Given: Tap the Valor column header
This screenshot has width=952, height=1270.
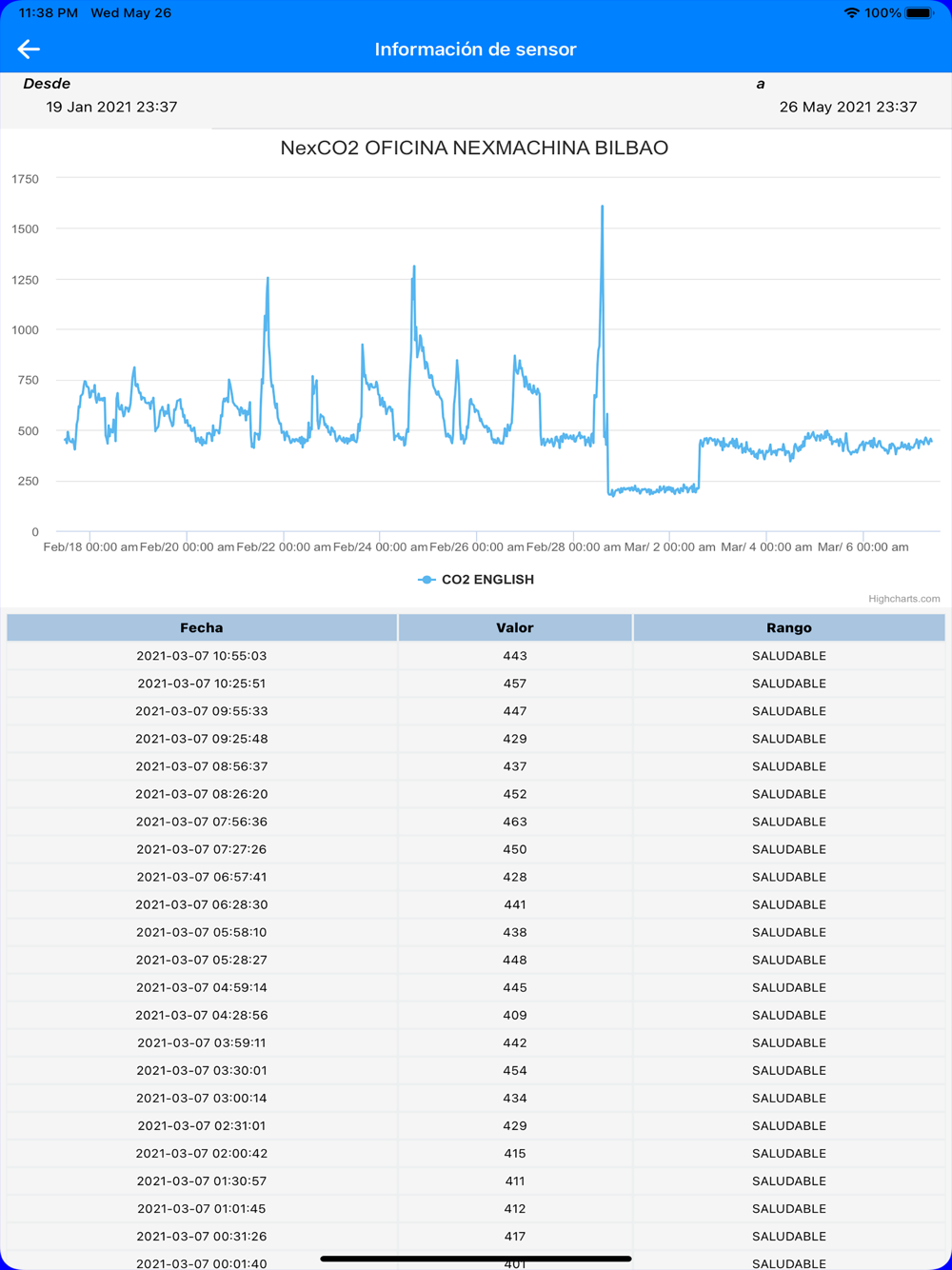Looking at the screenshot, I should (x=515, y=627).
